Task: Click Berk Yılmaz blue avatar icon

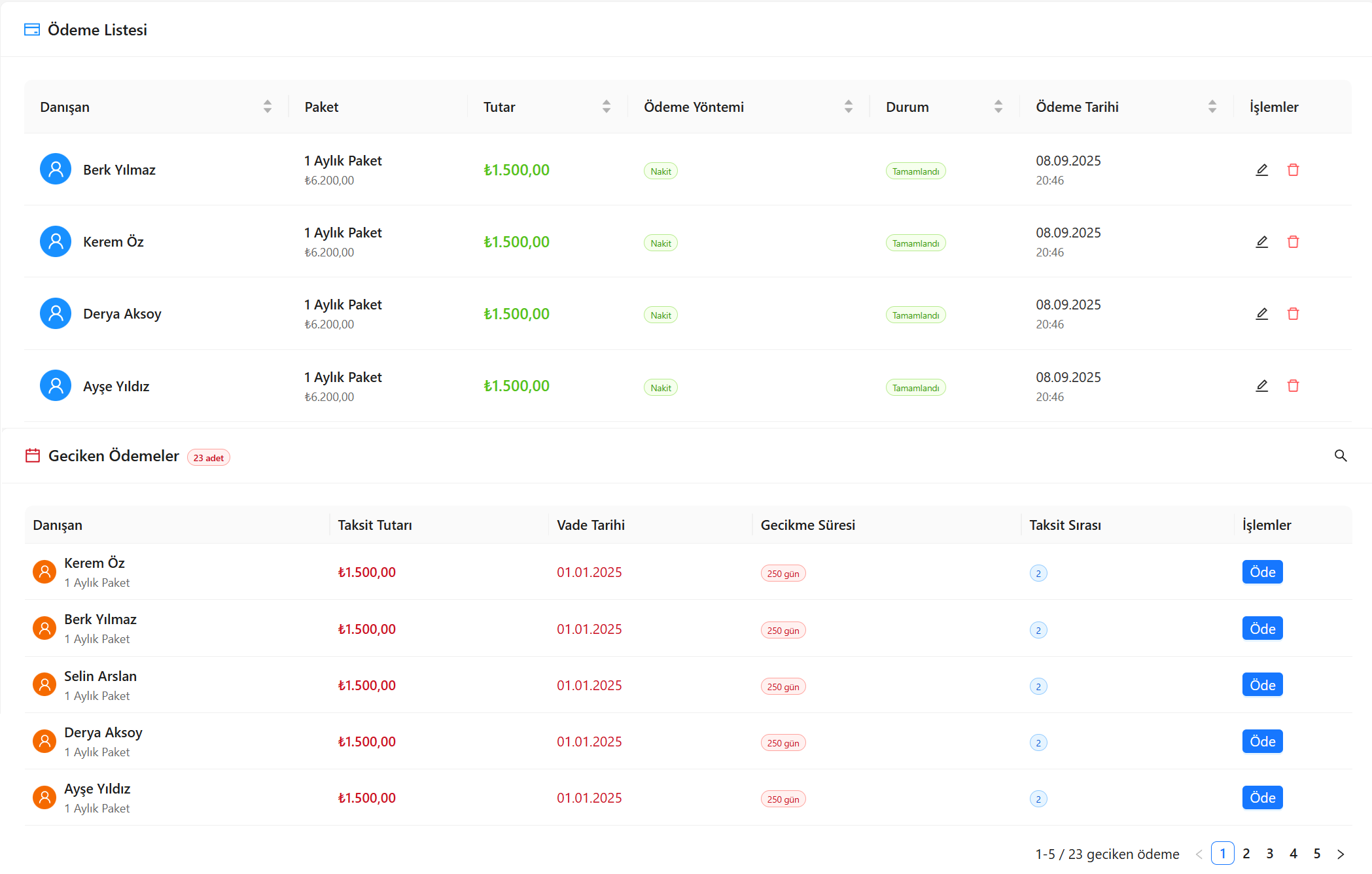Action: coord(56,169)
